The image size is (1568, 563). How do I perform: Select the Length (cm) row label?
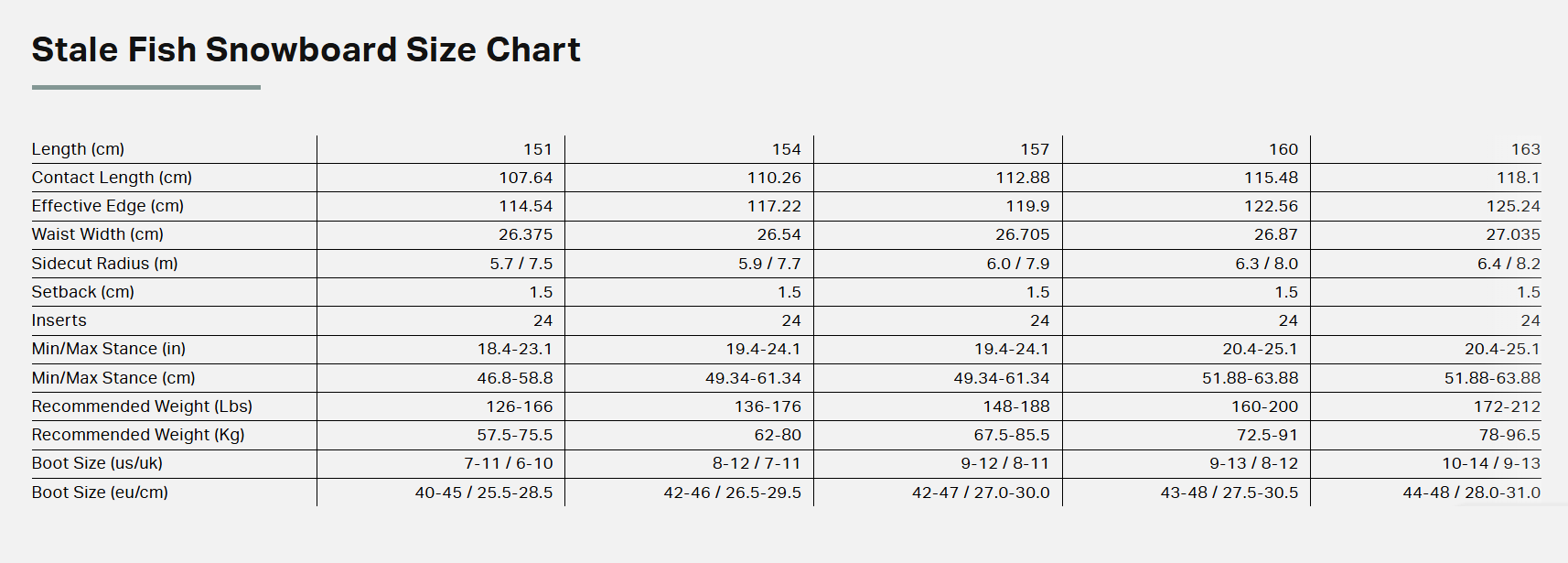(78, 149)
